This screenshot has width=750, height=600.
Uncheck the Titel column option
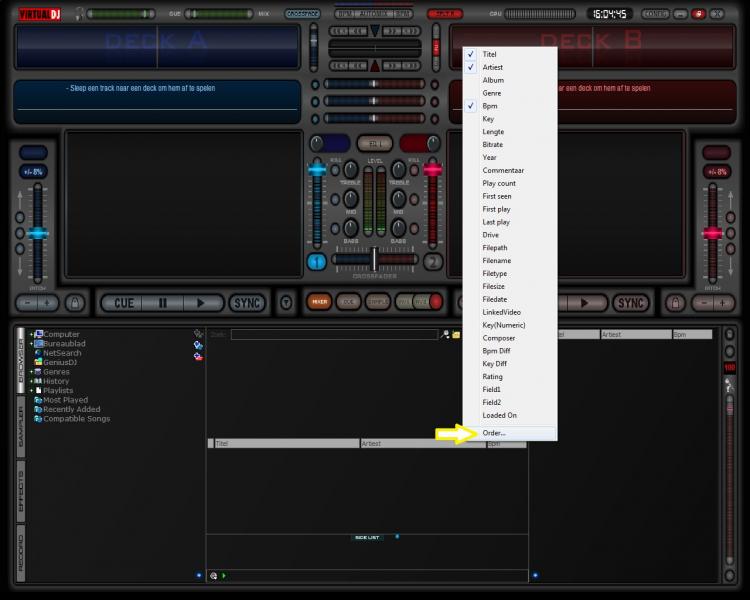point(509,54)
